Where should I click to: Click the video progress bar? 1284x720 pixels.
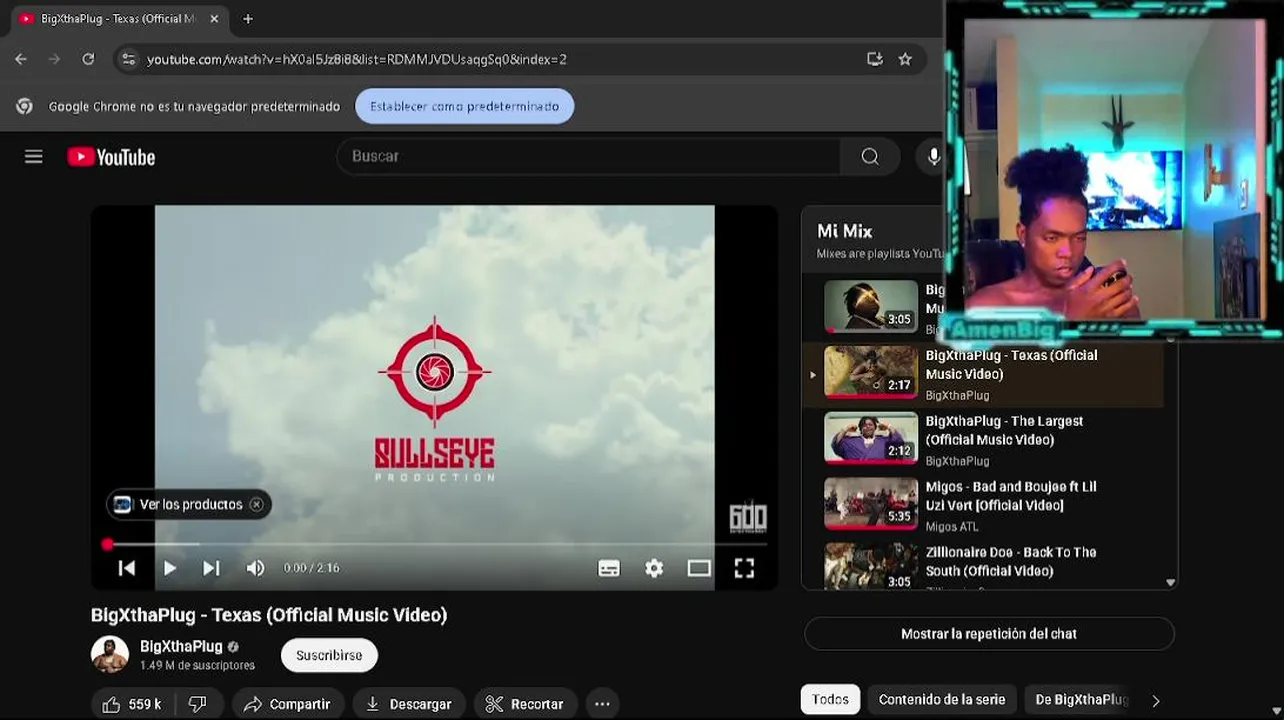pyautogui.click(x=435, y=544)
